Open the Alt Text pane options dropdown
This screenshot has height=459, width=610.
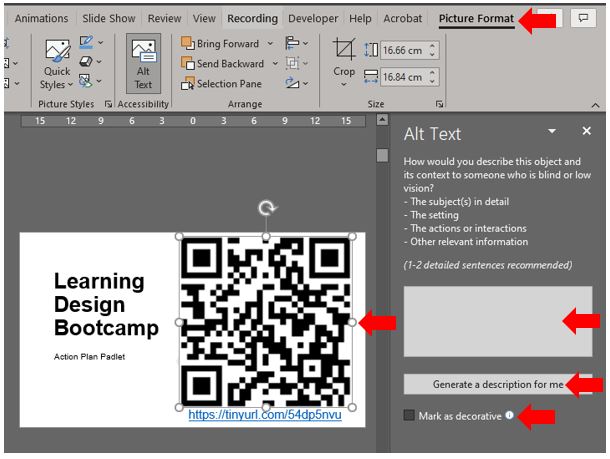[x=552, y=131]
